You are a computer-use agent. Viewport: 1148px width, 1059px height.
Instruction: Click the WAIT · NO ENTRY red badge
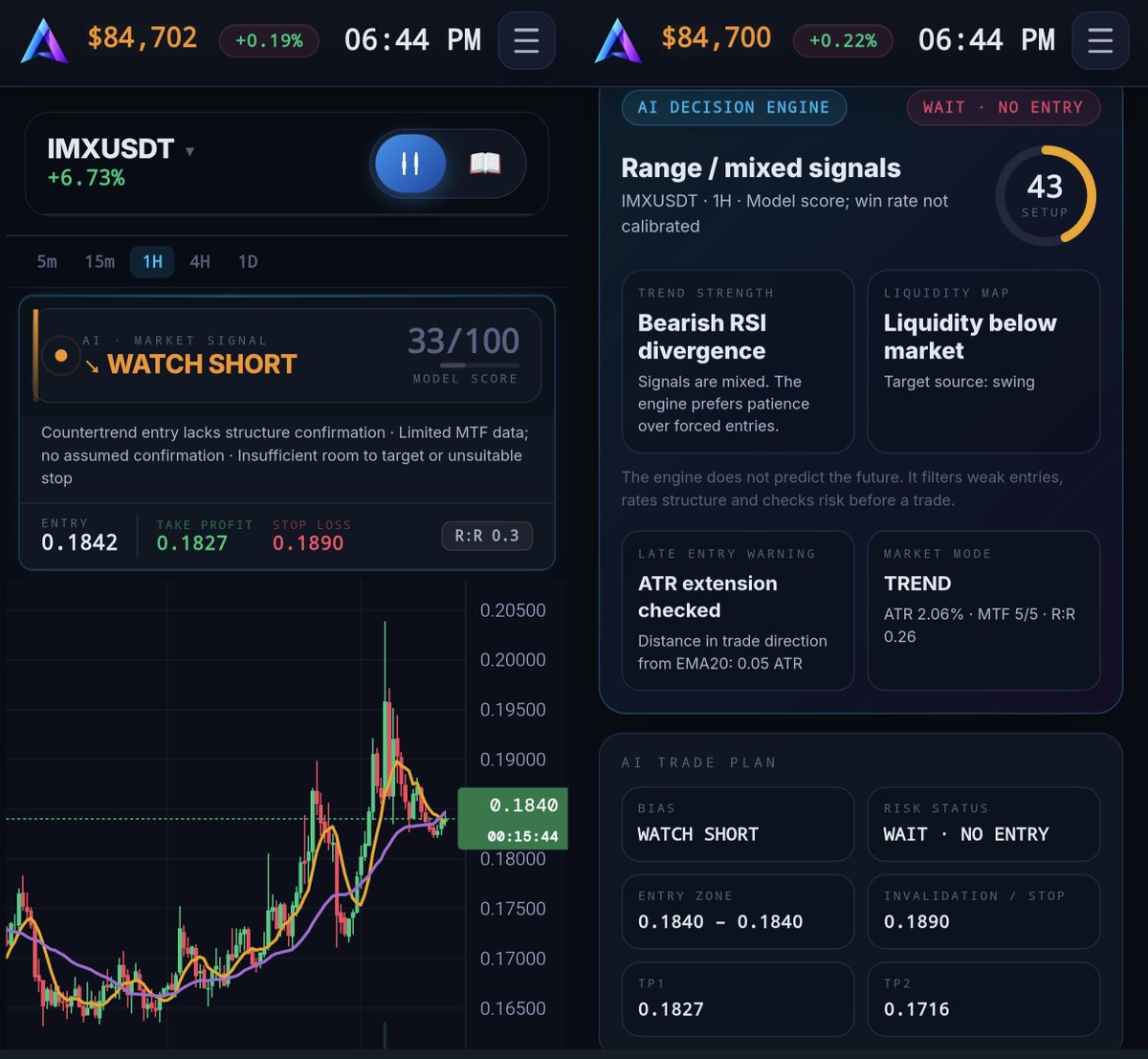click(x=1003, y=107)
